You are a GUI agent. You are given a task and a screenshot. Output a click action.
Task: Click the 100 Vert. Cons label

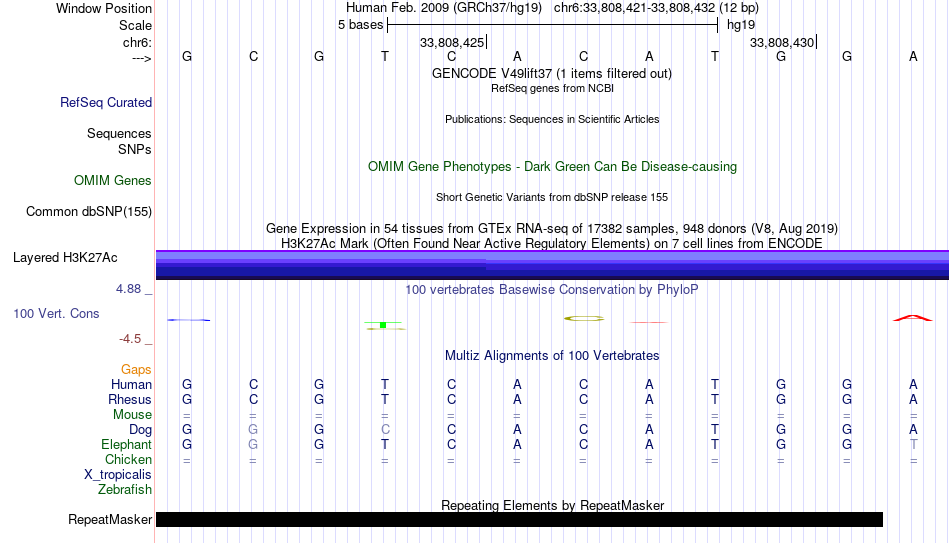pyautogui.click(x=56, y=313)
